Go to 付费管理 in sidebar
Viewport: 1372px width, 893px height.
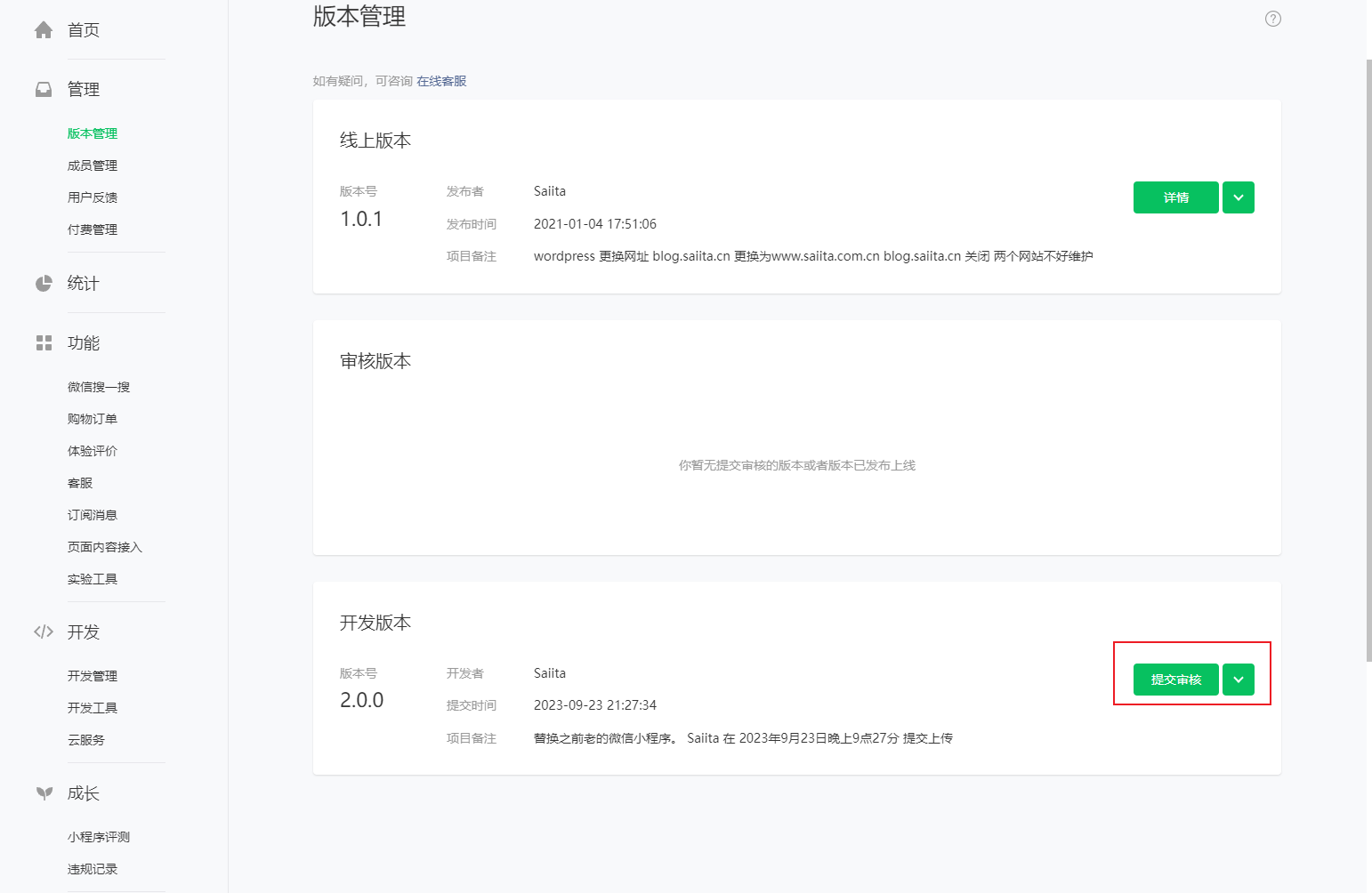(x=93, y=229)
